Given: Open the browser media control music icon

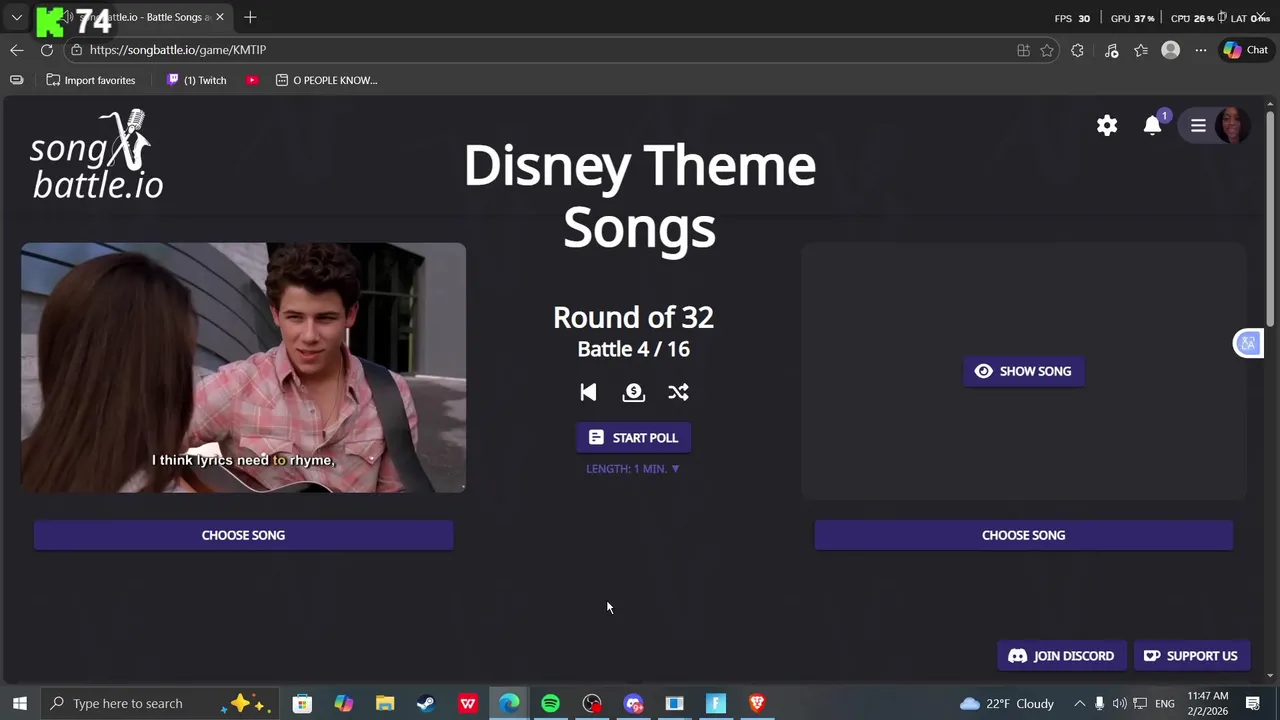Looking at the screenshot, I should pyautogui.click(x=1111, y=50).
